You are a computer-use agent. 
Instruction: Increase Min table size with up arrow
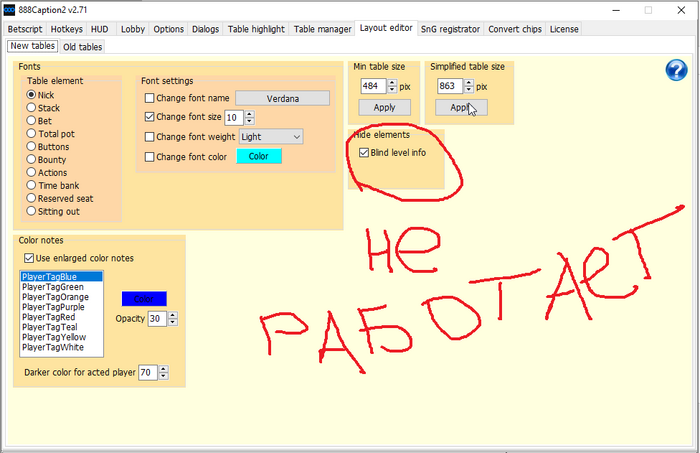coord(392,82)
